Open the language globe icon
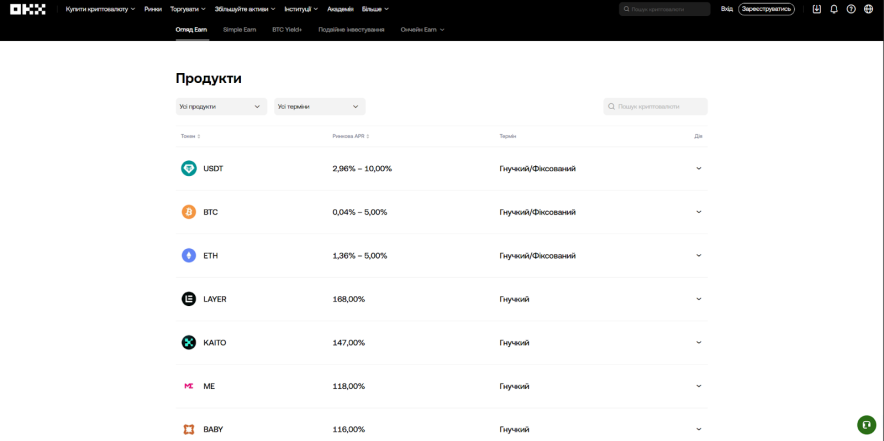This screenshot has height=441, width=884. click(x=868, y=9)
